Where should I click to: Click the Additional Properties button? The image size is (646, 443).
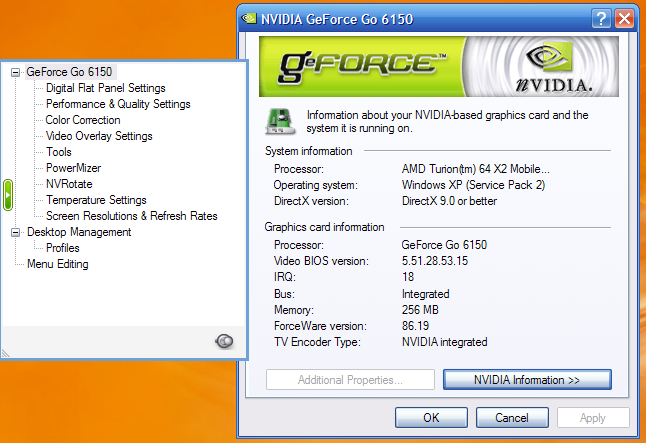(350, 380)
